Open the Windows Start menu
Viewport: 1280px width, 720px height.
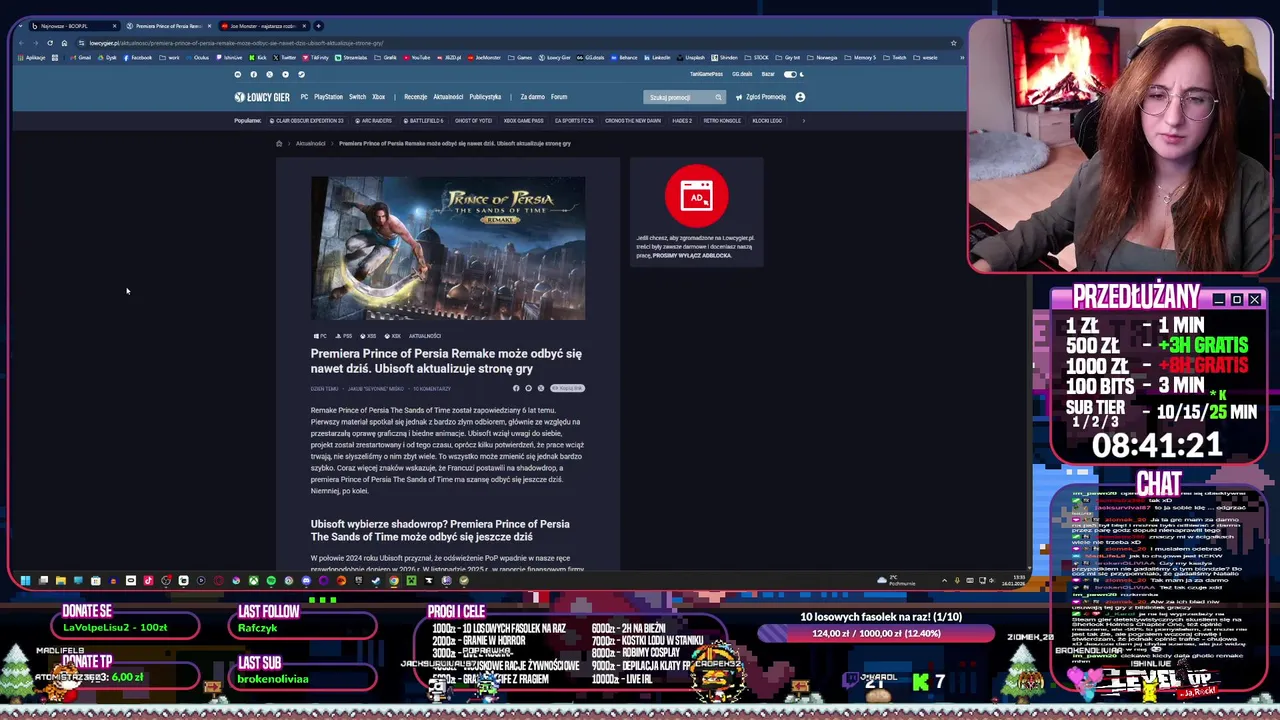tap(25, 580)
